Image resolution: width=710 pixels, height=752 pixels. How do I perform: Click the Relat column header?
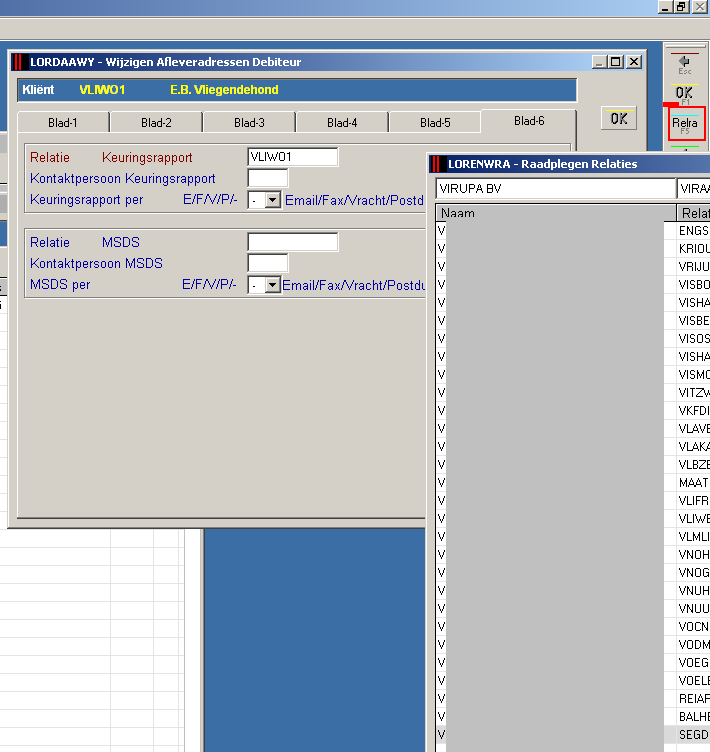tap(694, 213)
